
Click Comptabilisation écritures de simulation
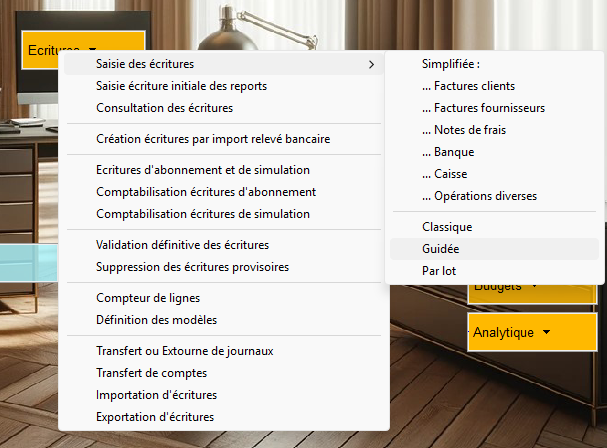pos(203,214)
